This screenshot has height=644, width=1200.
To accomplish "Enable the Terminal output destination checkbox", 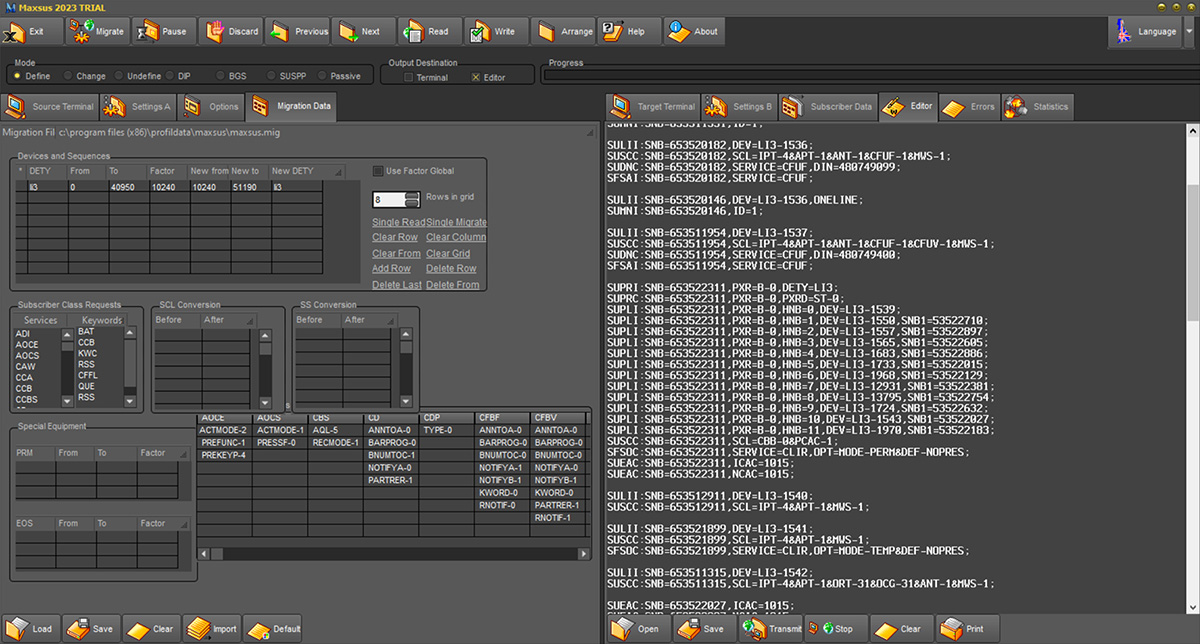I will point(408,77).
